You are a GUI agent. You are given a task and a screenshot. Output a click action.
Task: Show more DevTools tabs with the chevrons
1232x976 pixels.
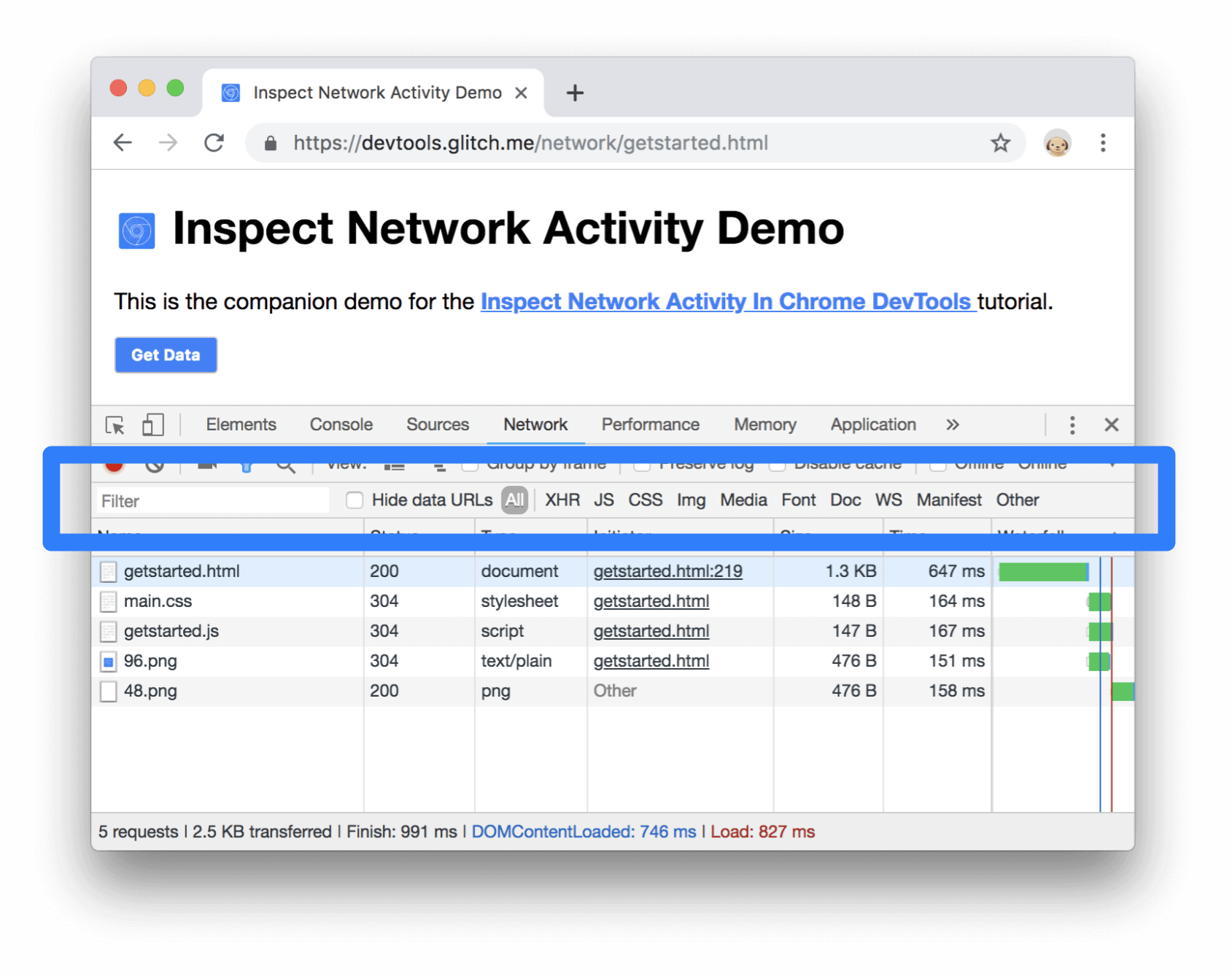952,425
